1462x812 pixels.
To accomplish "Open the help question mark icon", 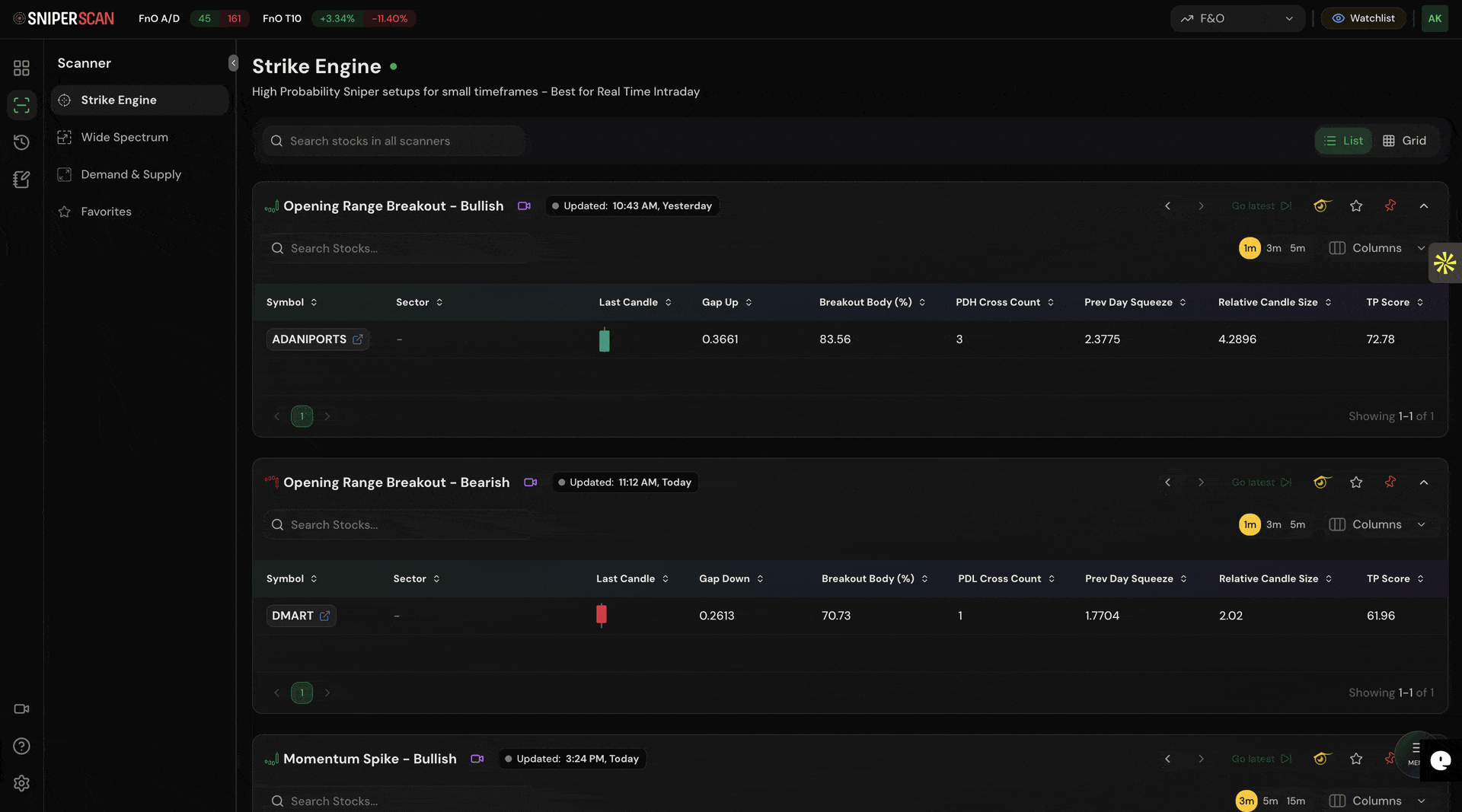I will click(x=21, y=747).
